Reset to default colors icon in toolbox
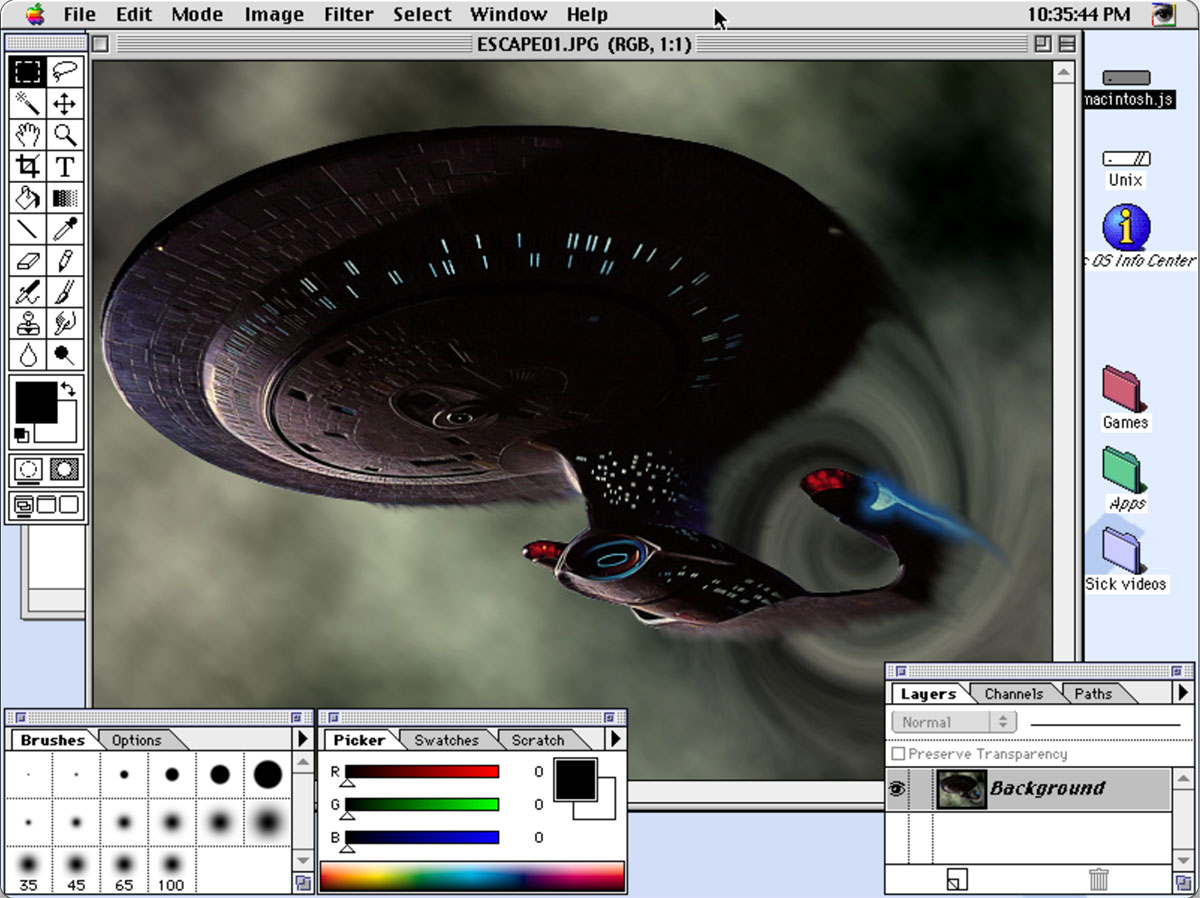Screen dimensions: 1200x898 [22, 435]
